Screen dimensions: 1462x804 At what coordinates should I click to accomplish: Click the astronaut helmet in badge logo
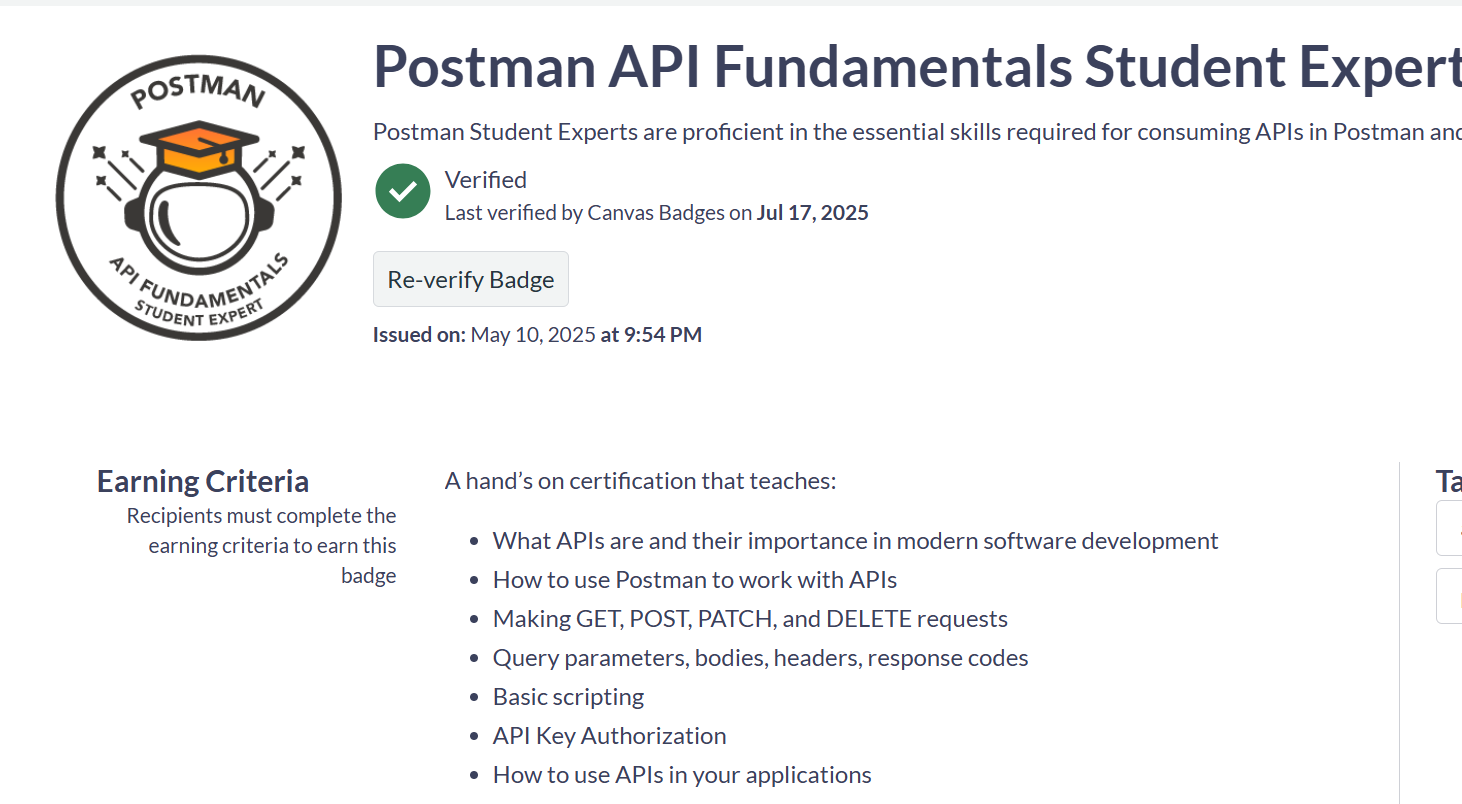pyautogui.click(x=197, y=212)
